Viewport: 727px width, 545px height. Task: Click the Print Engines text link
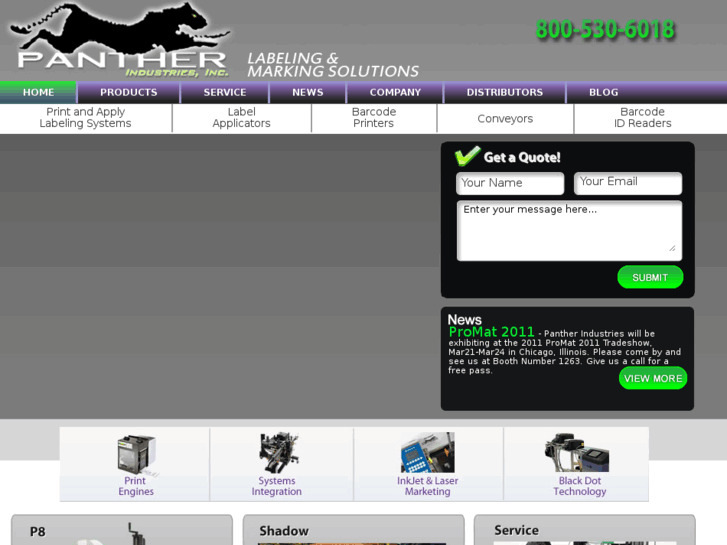[x=135, y=486]
